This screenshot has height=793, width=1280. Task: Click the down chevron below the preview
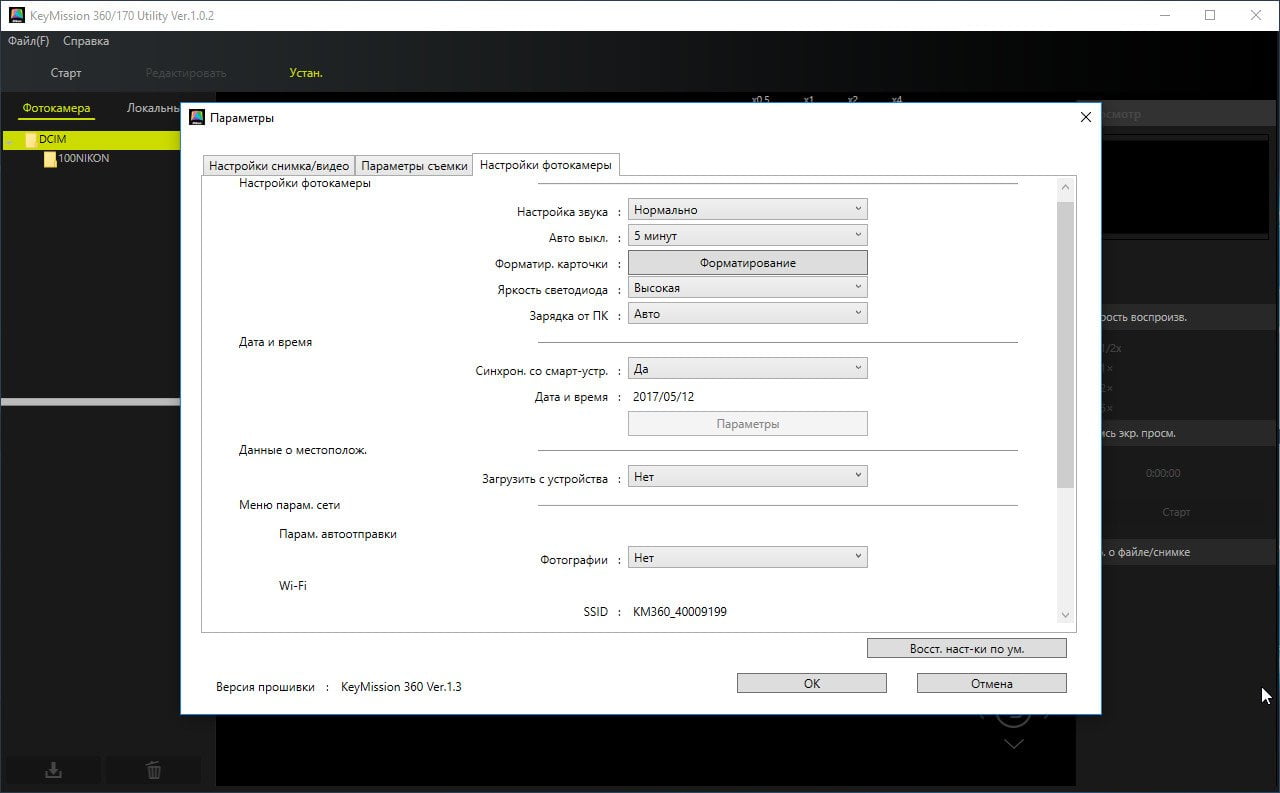1014,744
